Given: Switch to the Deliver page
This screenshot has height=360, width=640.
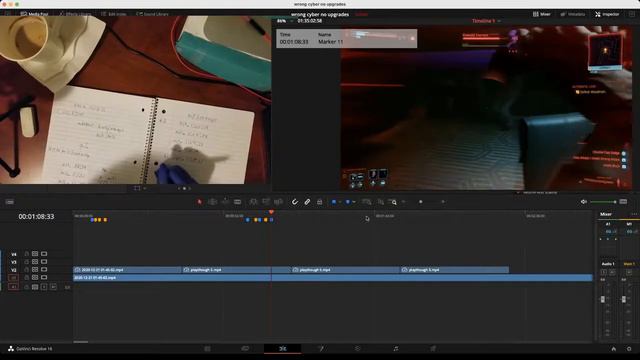Looking at the screenshot, I should [433, 349].
